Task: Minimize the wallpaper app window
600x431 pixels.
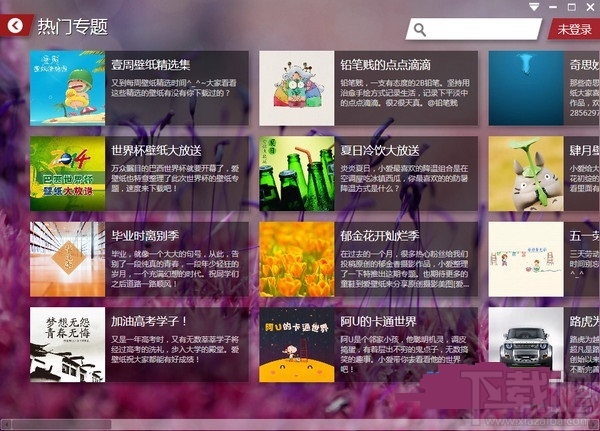Action: click(x=553, y=7)
